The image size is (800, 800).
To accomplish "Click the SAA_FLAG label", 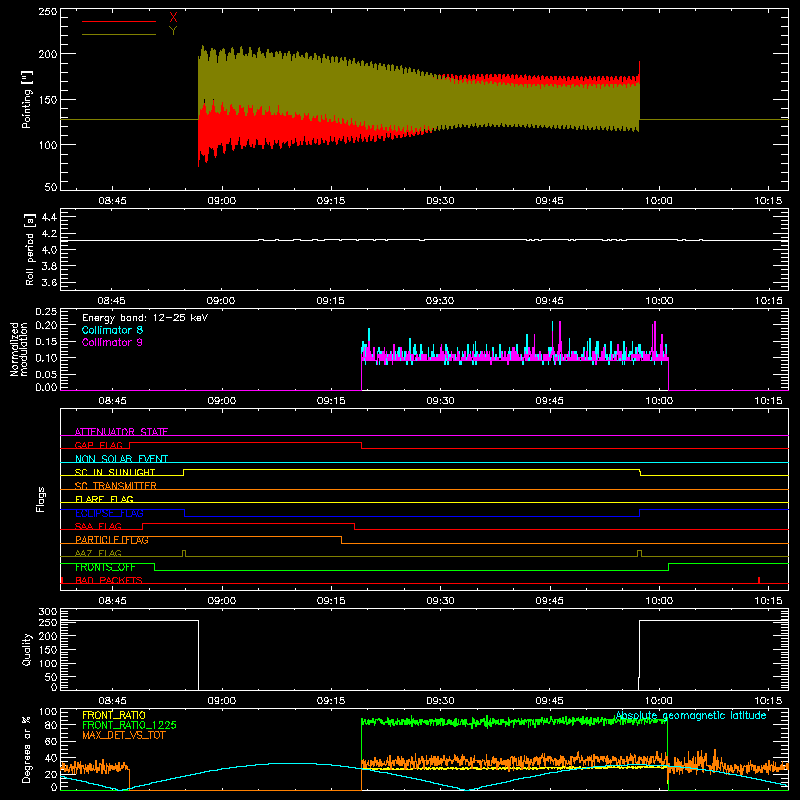I will click(x=98, y=526).
